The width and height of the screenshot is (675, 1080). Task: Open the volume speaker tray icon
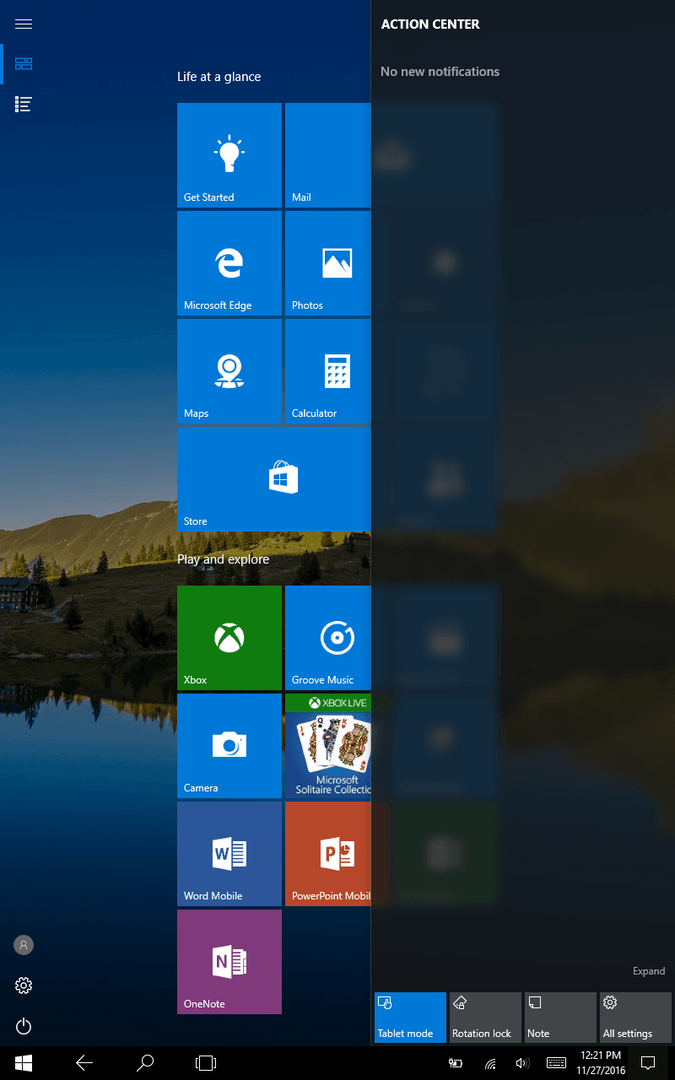[x=522, y=1063]
